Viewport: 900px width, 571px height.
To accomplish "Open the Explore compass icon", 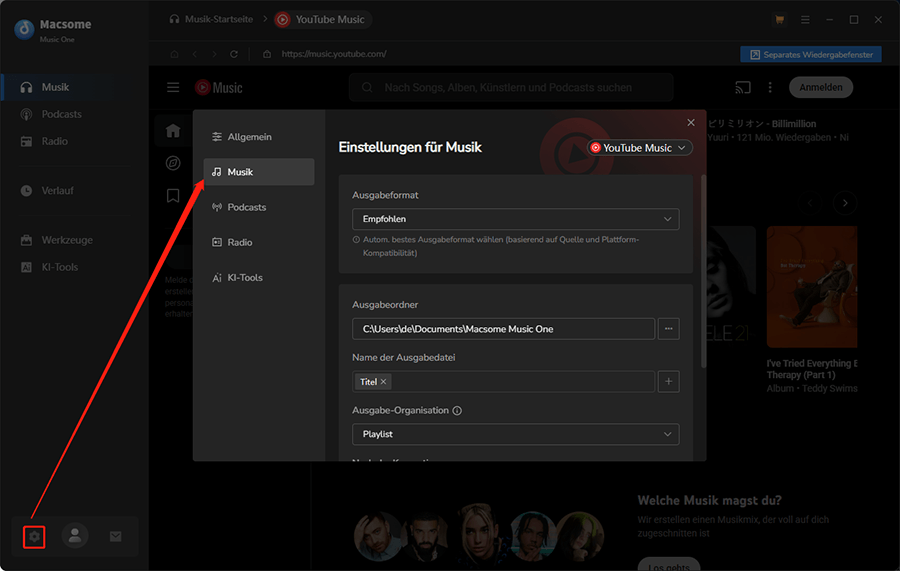I will [173, 163].
